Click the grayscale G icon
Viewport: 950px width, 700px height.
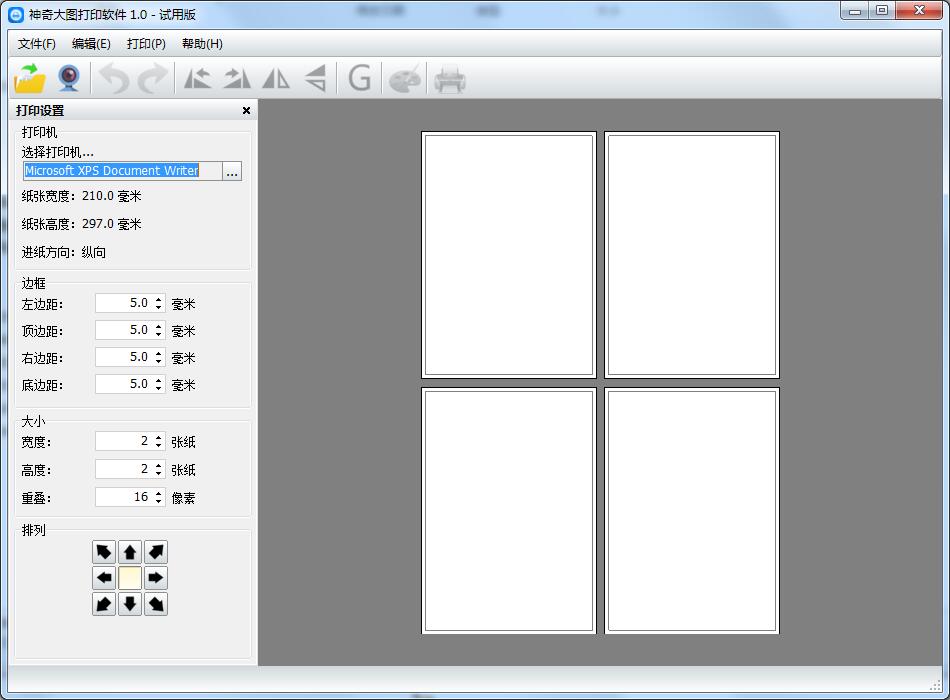[x=359, y=78]
